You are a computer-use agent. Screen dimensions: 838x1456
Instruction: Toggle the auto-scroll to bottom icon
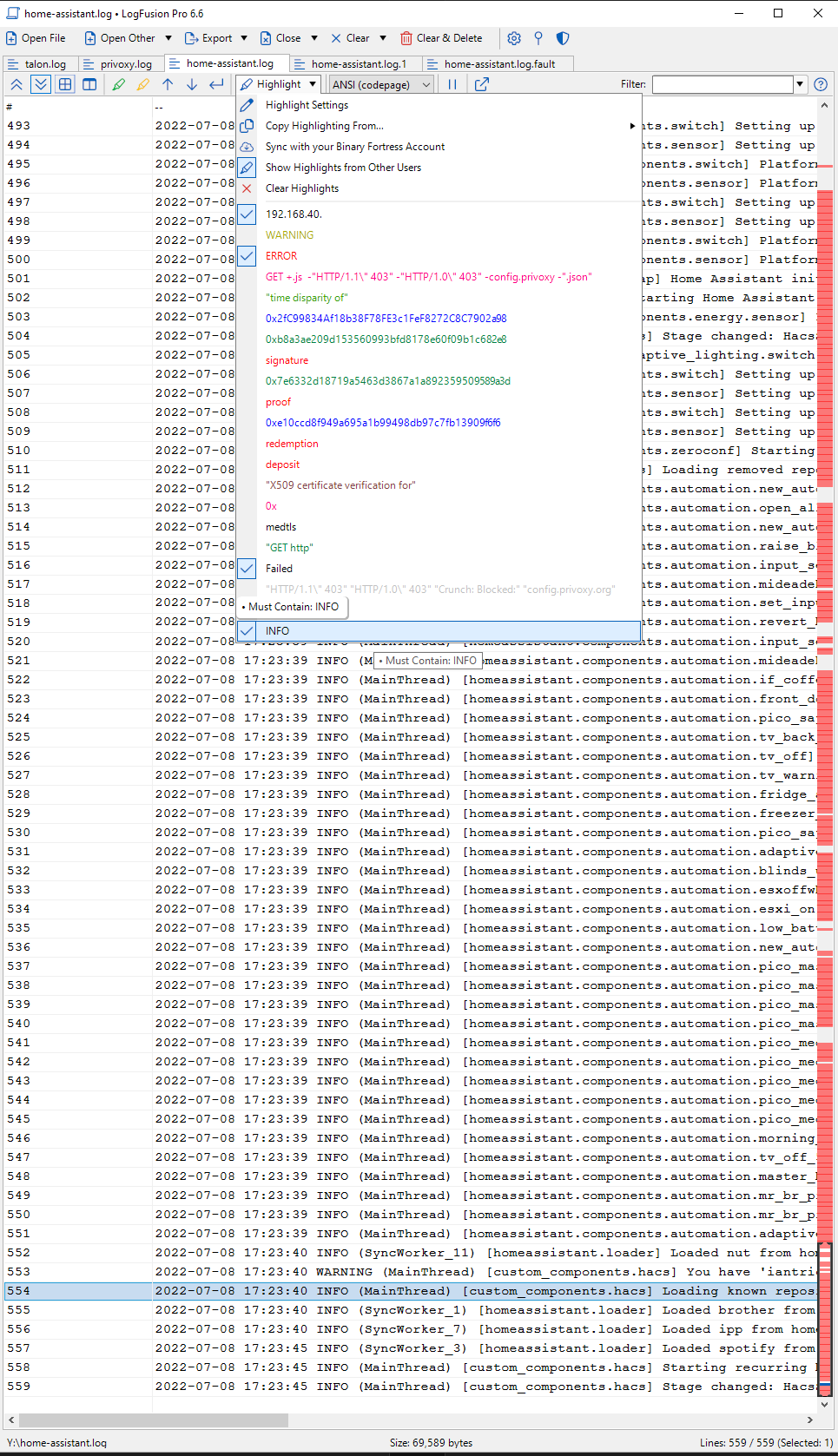pyautogui.click(x=41, y=84)
